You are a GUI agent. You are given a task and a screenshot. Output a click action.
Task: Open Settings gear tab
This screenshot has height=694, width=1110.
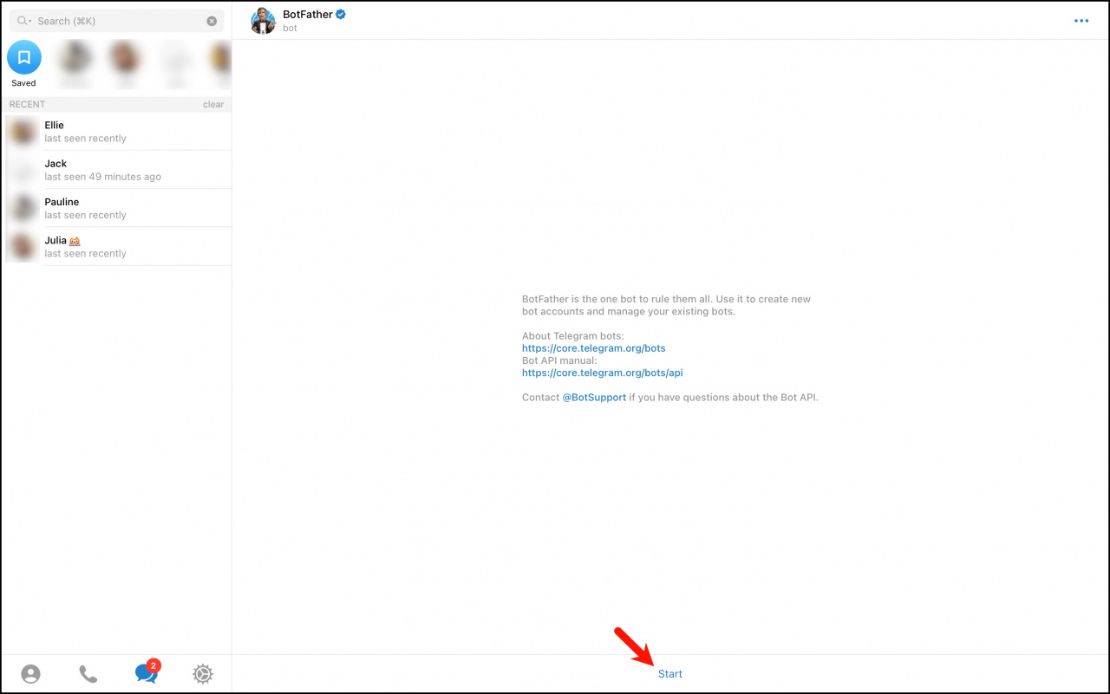click(x=202, y=673)
